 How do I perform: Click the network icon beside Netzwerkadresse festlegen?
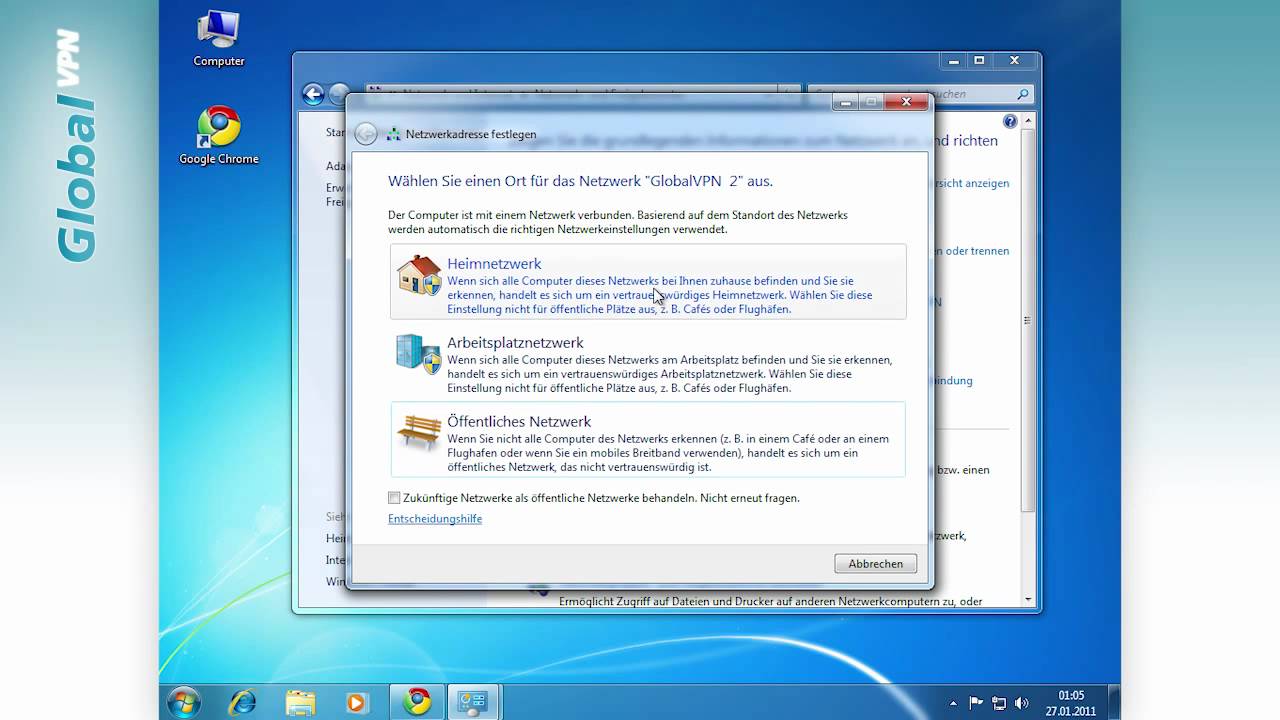pyautogui.click(x=394, y=134)
